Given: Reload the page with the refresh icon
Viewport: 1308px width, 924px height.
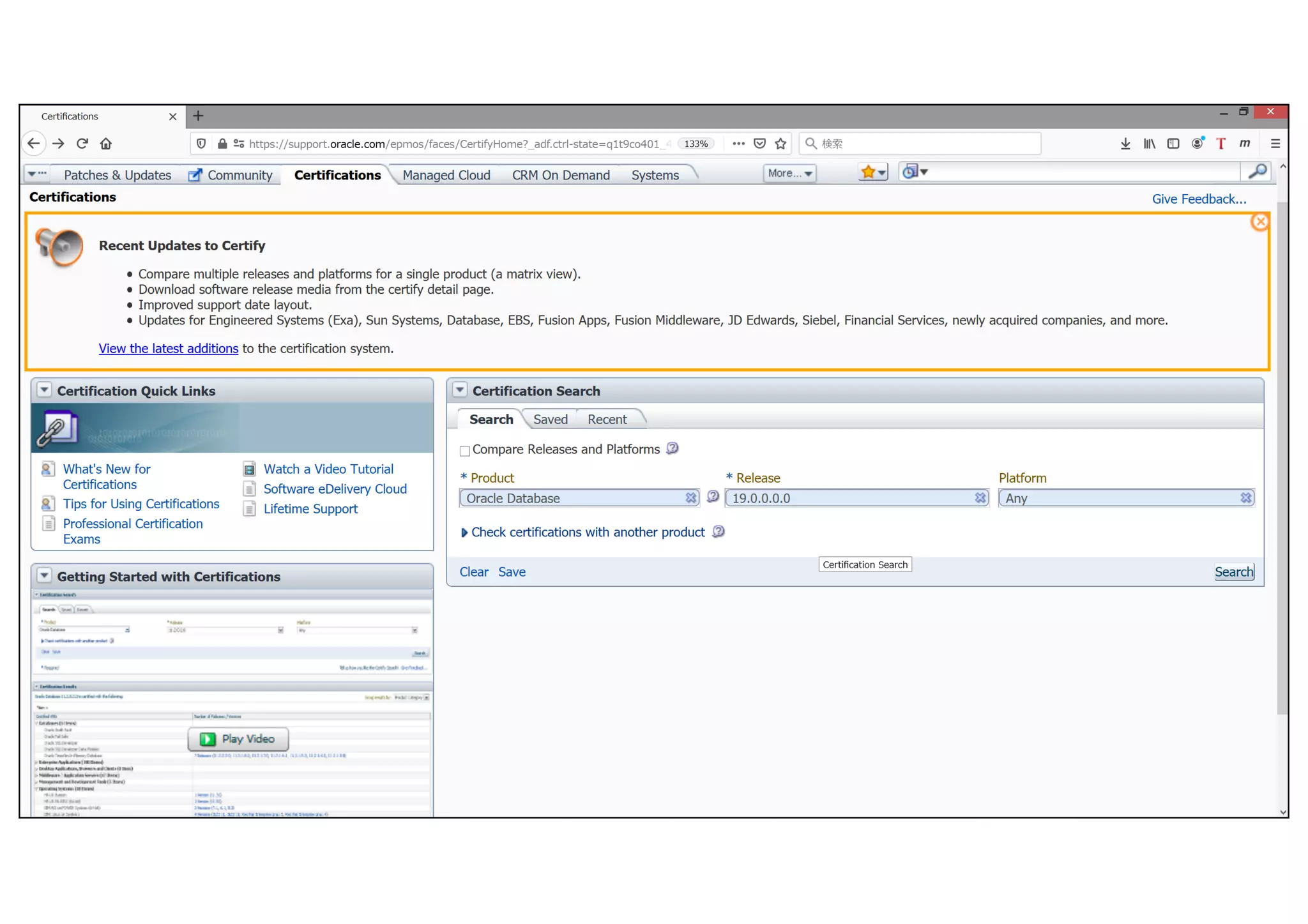Looking at the screenshot, I should 82,144.
